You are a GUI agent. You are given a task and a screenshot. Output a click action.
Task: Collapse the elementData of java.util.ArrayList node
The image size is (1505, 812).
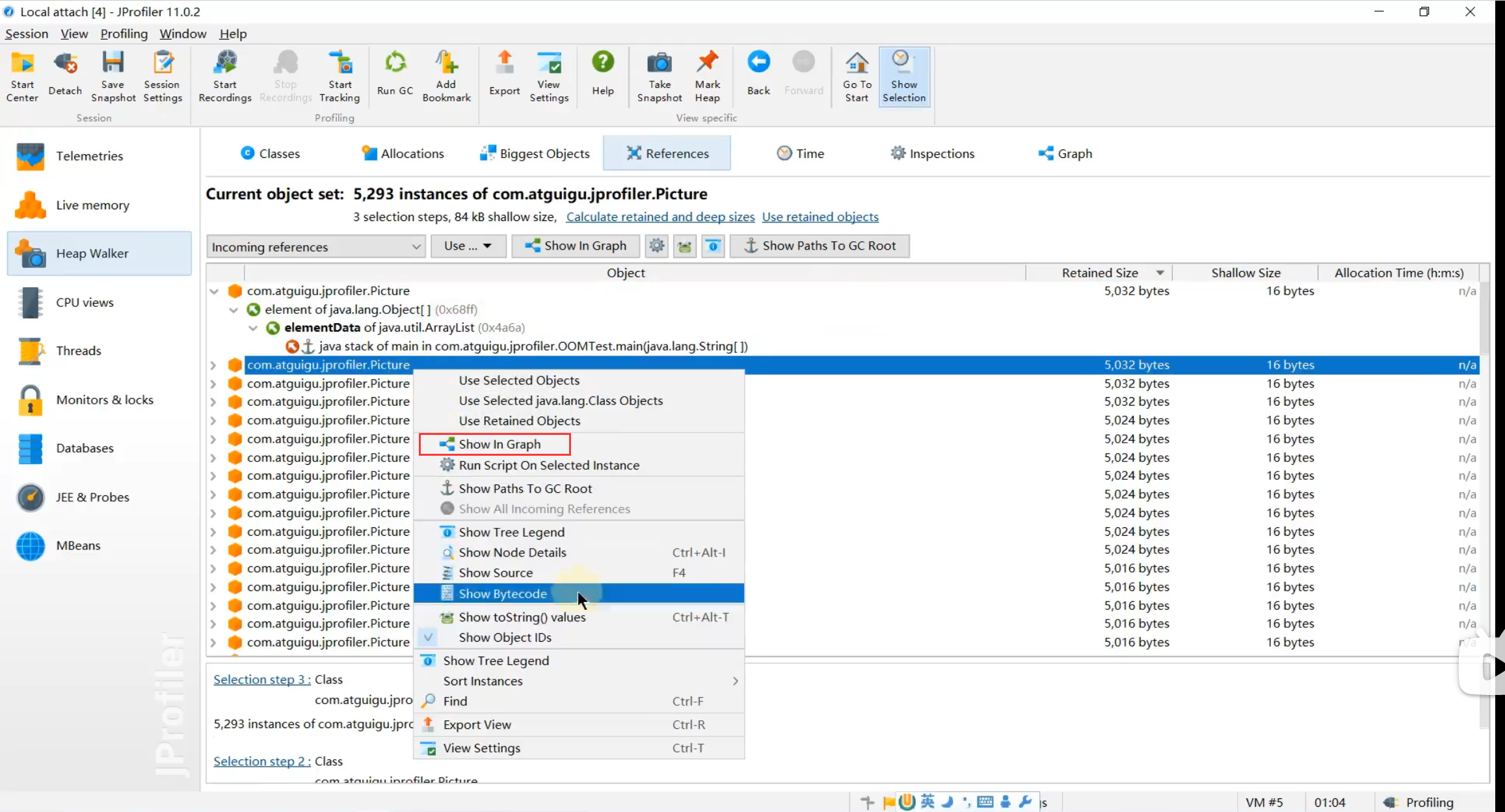click(253, 328)
